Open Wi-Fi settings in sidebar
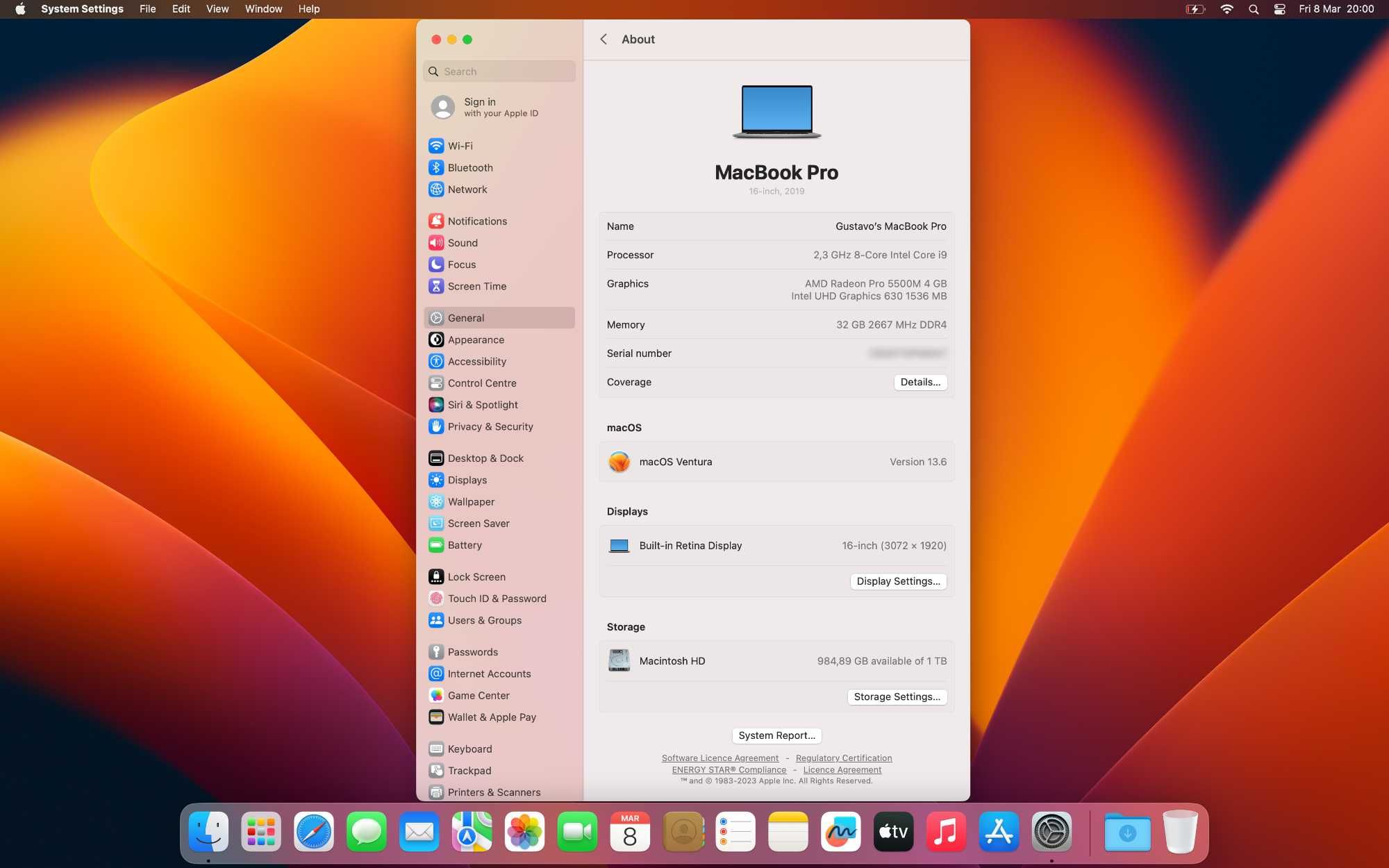Viewport: 1389px width, 868px height. (x=499, y=146)
